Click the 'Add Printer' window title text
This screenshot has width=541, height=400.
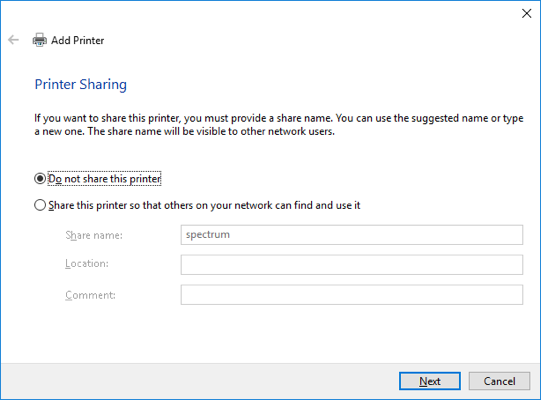click(x=78, y=40)
